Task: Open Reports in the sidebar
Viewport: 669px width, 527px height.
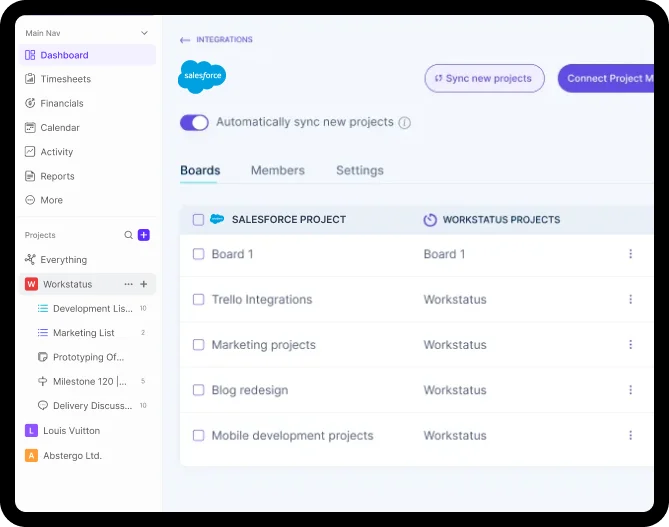Action: [x=57, y=176]
